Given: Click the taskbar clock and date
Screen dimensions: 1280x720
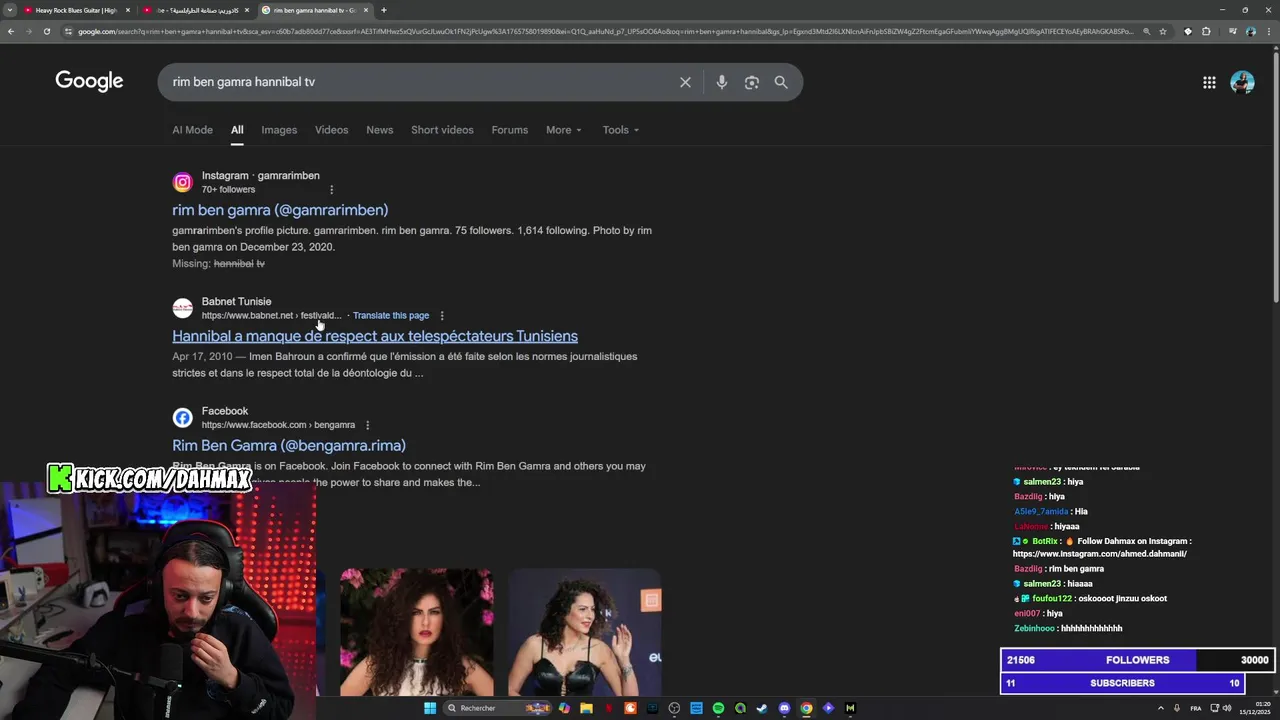Looking at the screenshot, I should coord(1254,708).
